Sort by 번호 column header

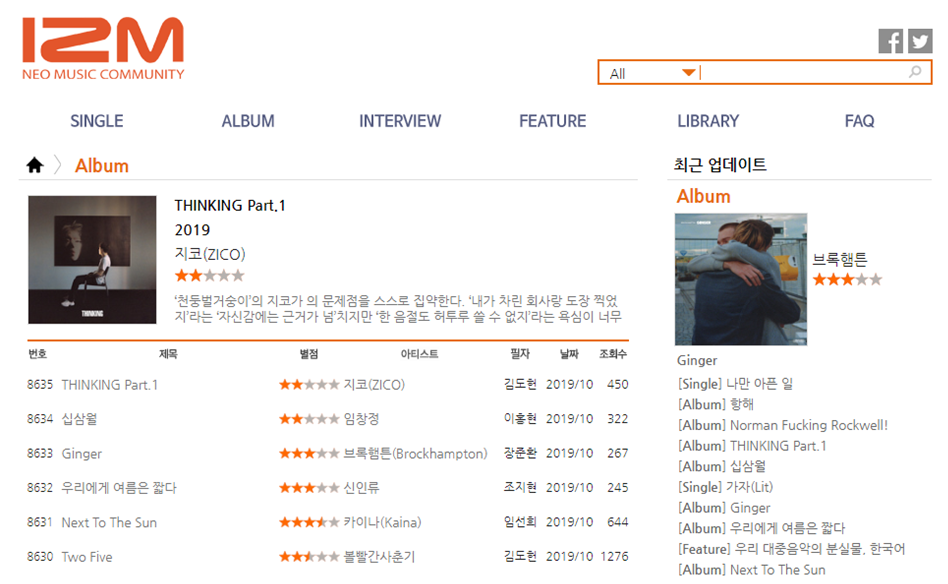pos(37,354)
